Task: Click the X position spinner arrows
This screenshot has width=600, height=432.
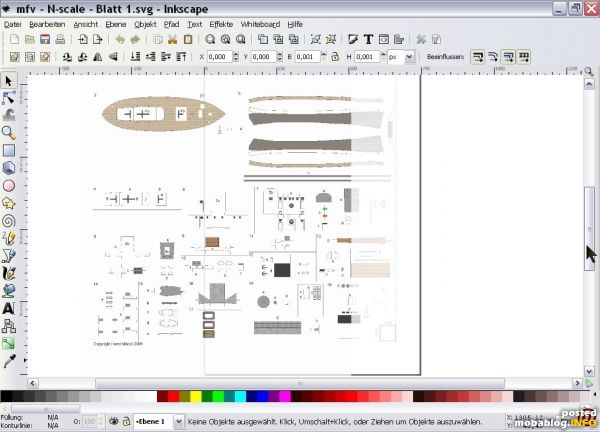Action: pyautogui.click(x=236, y=57)
